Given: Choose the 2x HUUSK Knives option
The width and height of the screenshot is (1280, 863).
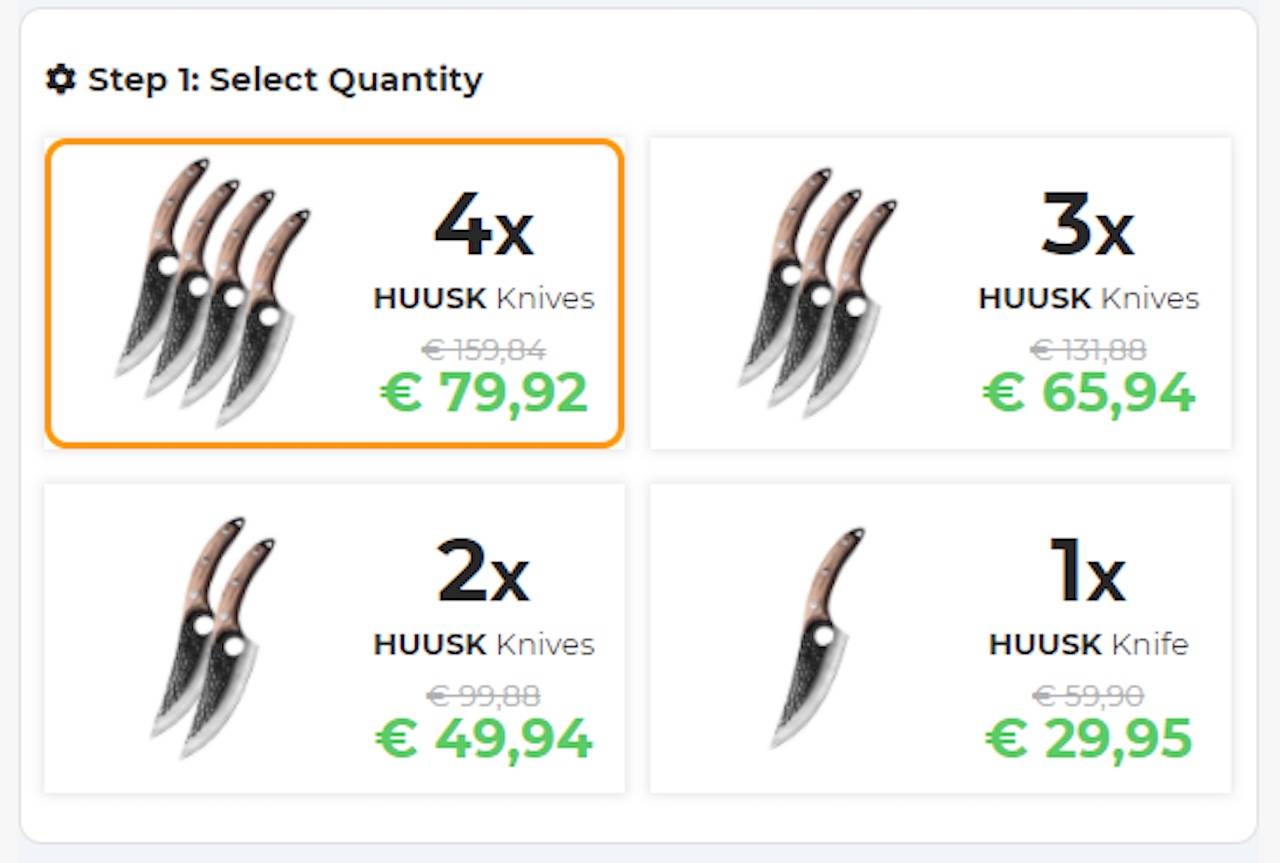Looking at the screenshot, I should coord(484,644).
